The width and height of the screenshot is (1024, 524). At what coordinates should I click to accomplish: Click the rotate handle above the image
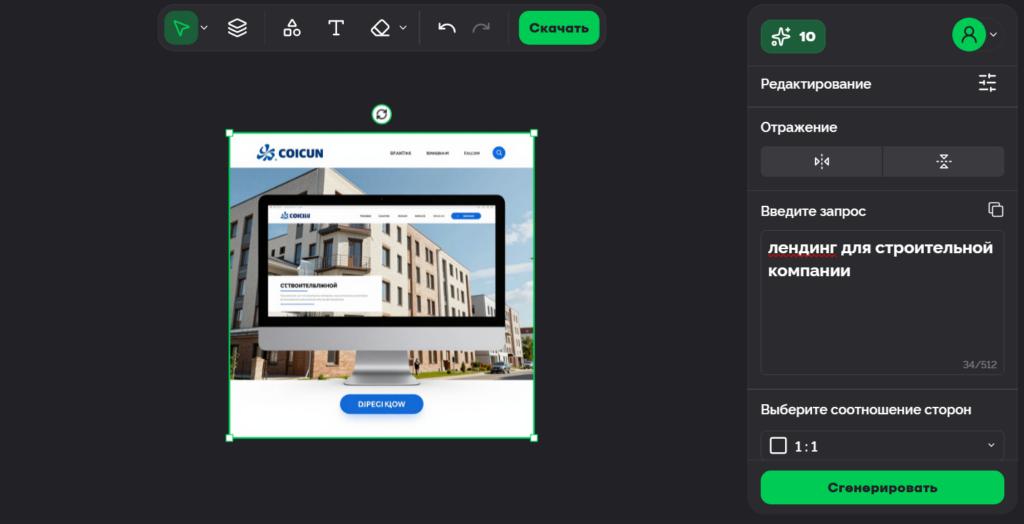[381, 115]
